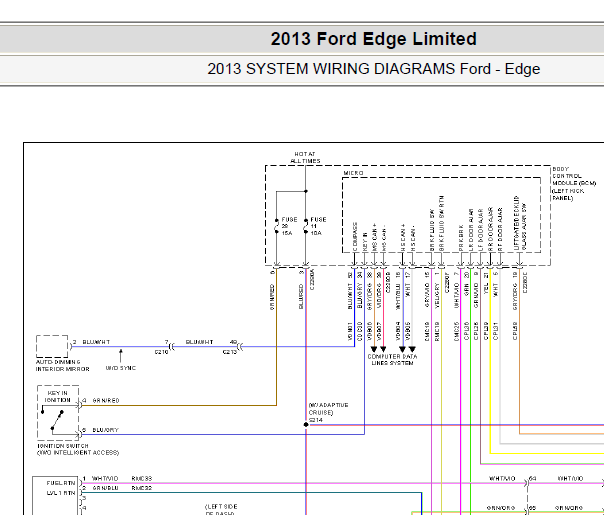Click the vertical 'COMPASS' pin label
Image resolution: width=604 pixels, height=515 pixels.
tap(355, 237)
